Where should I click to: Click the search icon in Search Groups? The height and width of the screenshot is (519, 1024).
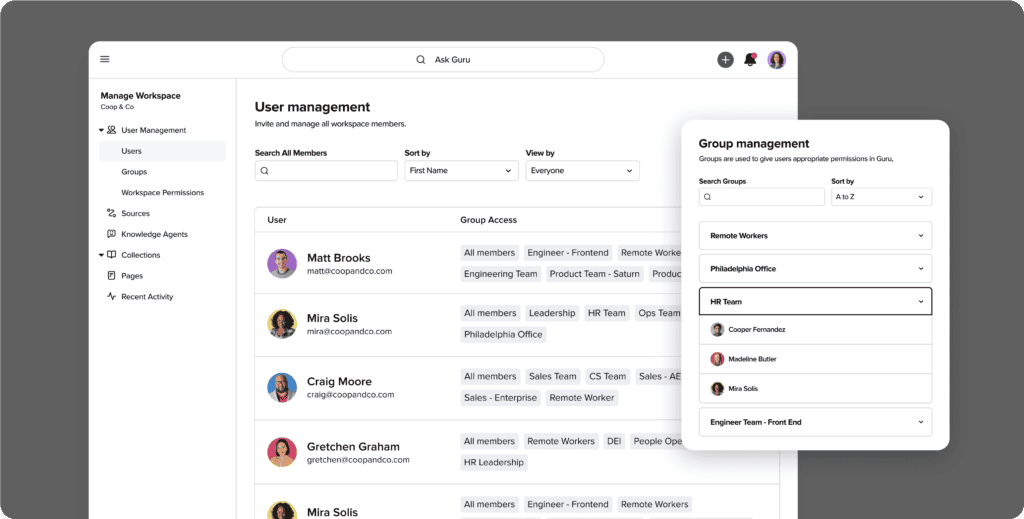(708, 197)
